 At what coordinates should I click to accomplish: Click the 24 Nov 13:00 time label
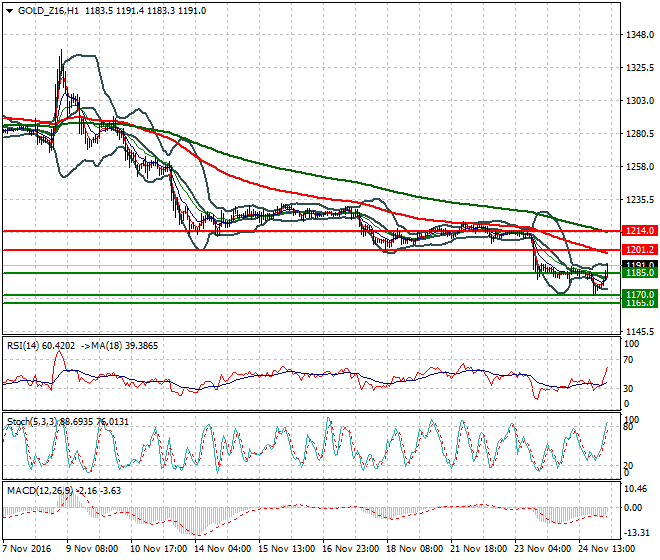coord(606,549)
